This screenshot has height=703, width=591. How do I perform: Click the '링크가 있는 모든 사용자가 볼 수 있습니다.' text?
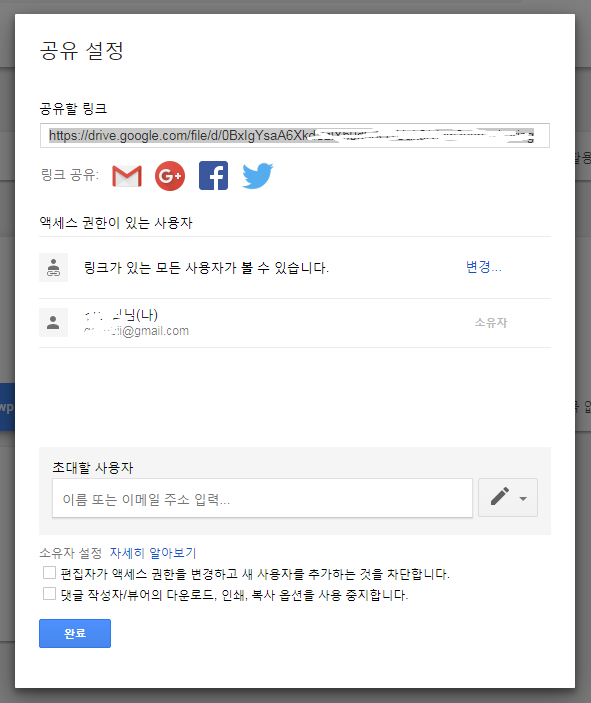click(x=206, y=268)
